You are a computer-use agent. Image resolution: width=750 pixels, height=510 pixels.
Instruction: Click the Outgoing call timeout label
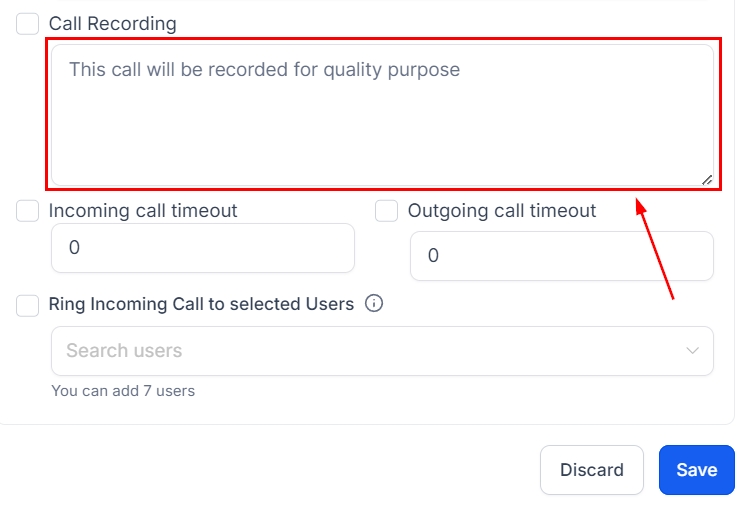coord(502,211)
